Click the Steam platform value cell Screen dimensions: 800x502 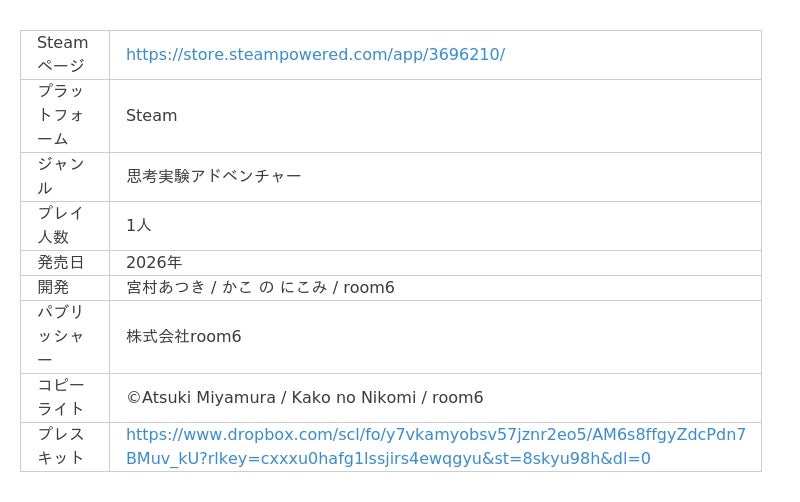152,115
